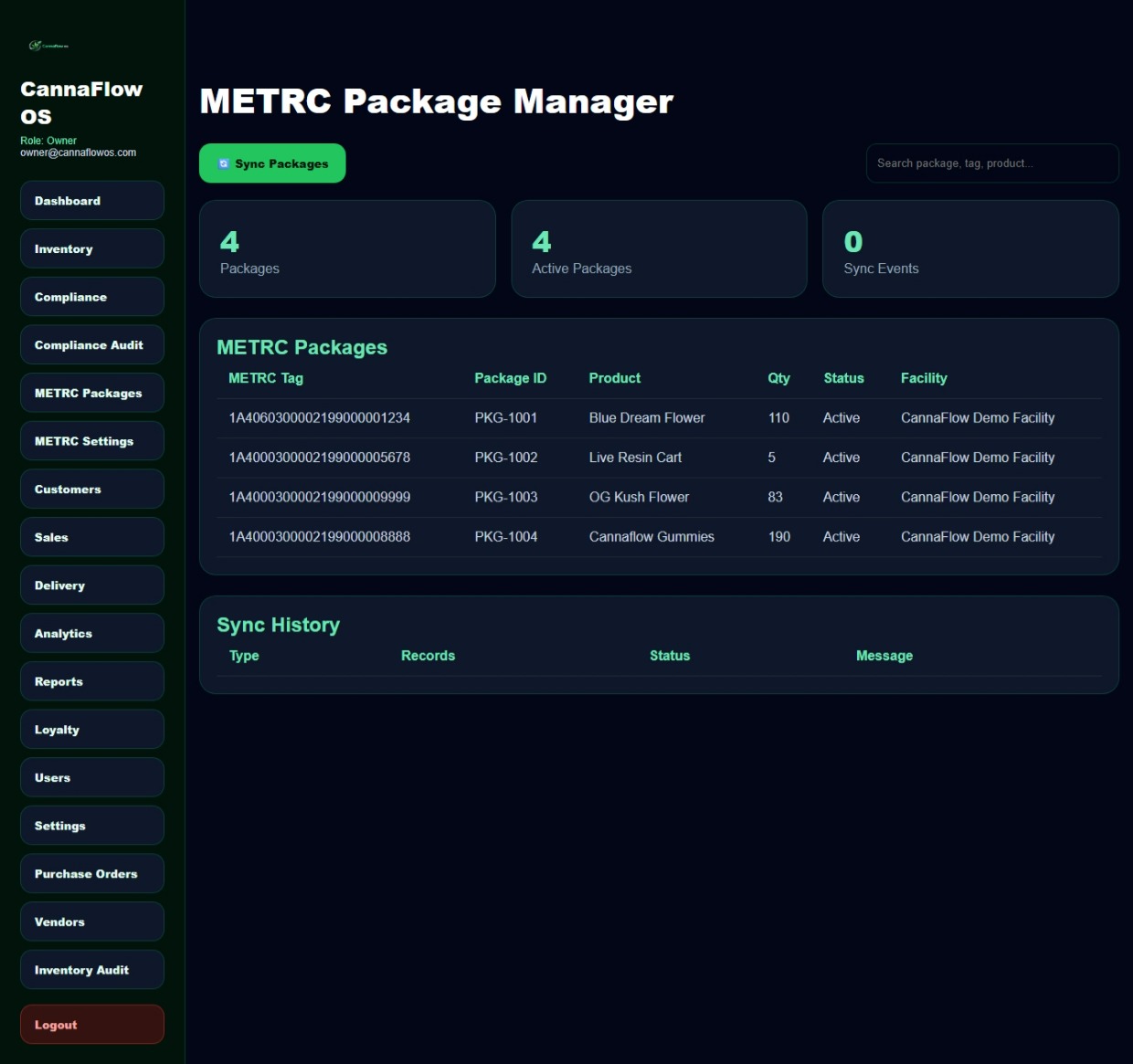Click Facility column header

(924, 378)
